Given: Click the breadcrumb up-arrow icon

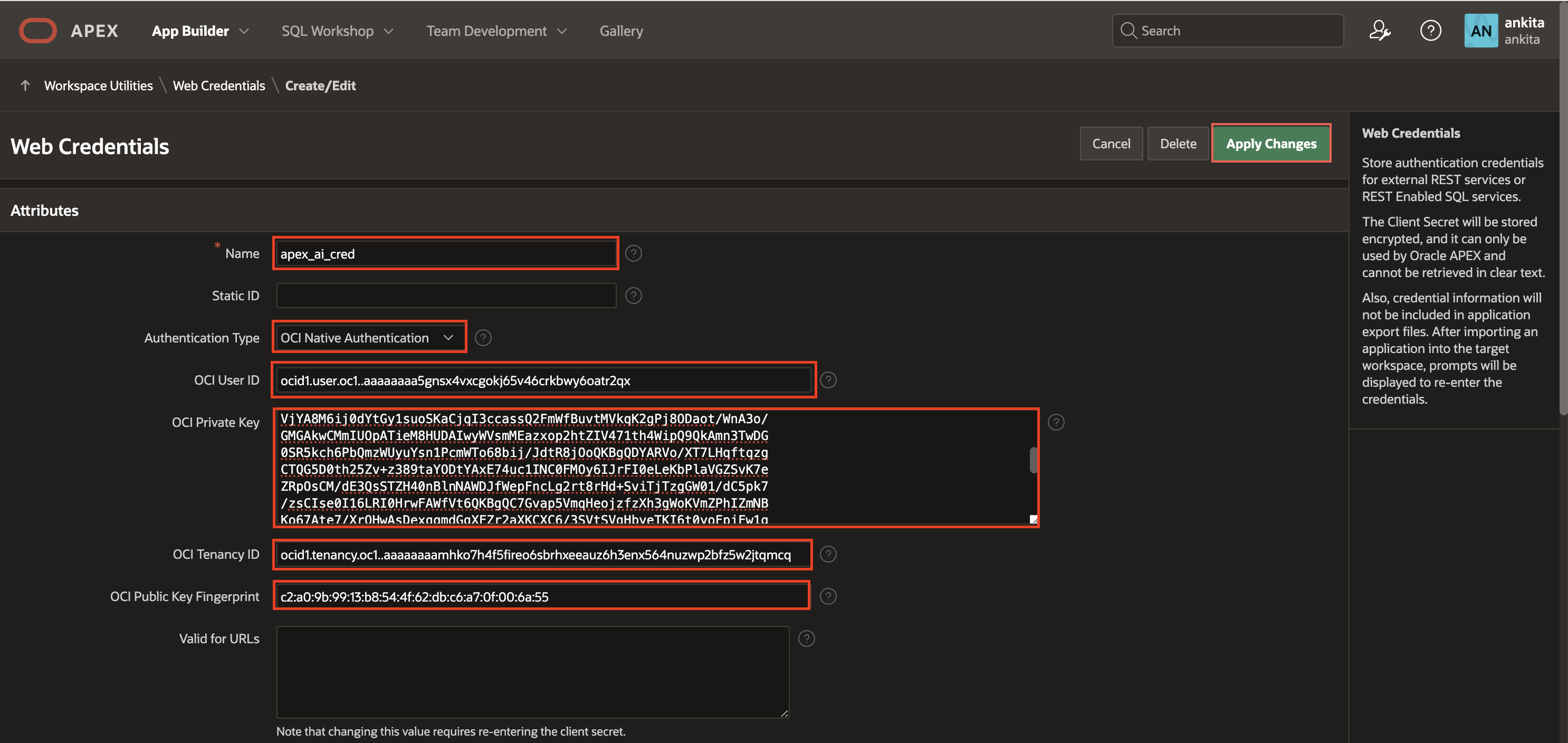Looking at the screenshot, I should [x=25, y=85].
